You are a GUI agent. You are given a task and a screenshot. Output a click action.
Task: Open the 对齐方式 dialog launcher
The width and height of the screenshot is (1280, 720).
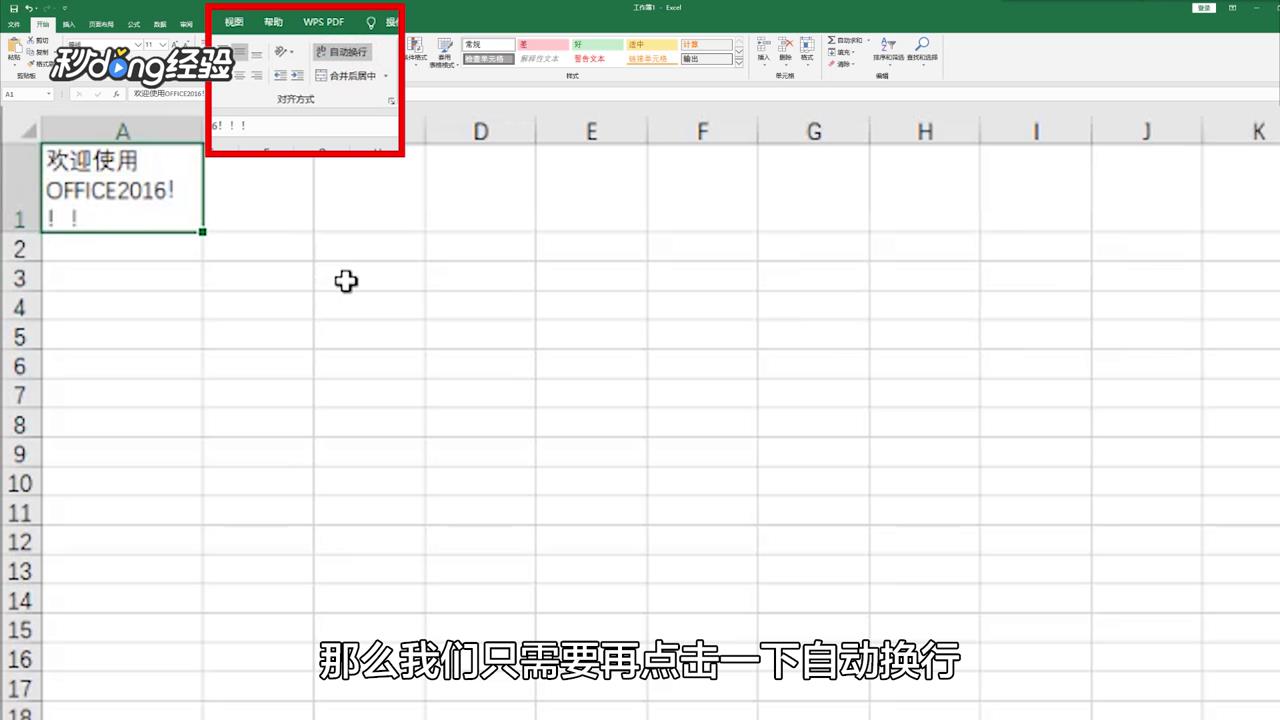[391, 101]
